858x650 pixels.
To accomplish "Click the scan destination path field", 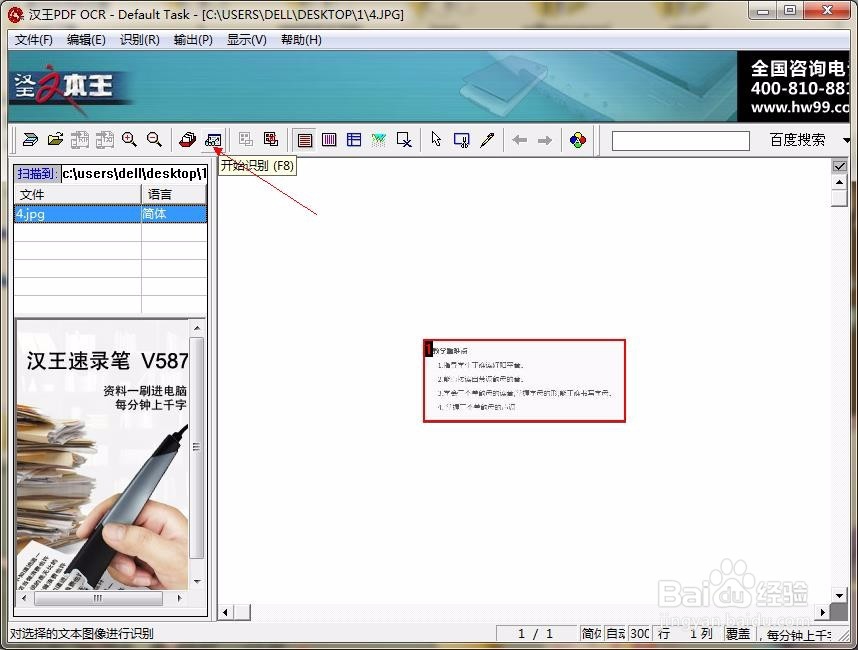I will pos(134,174).
